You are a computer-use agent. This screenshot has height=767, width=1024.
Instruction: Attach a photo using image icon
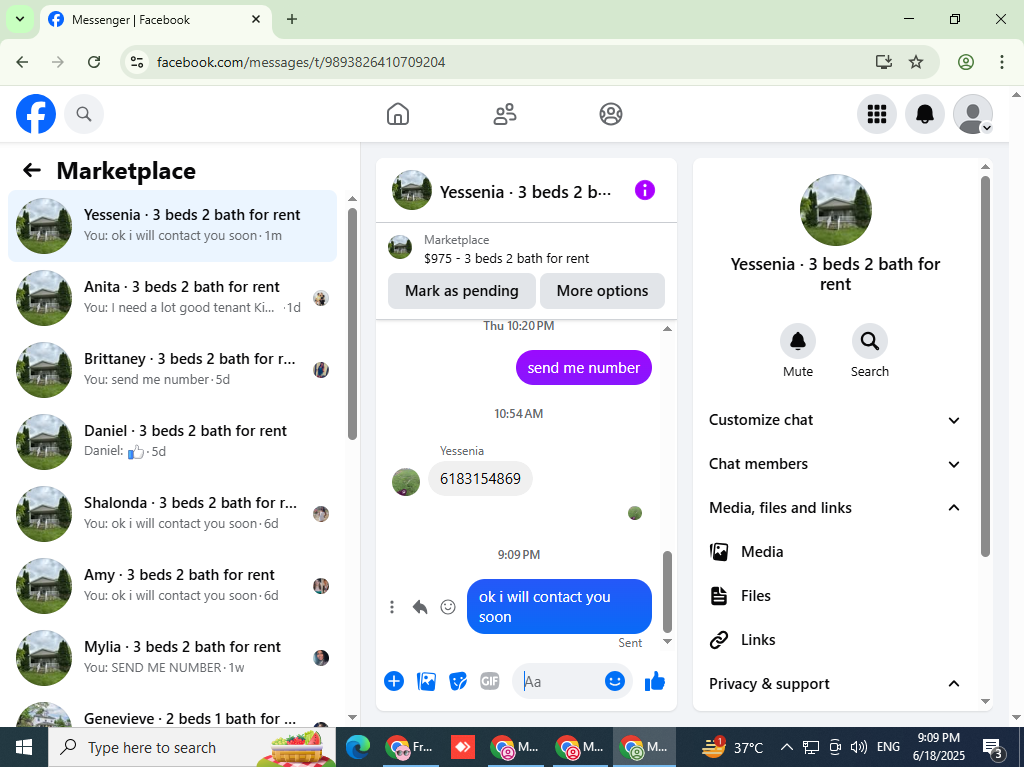[426, 681]
